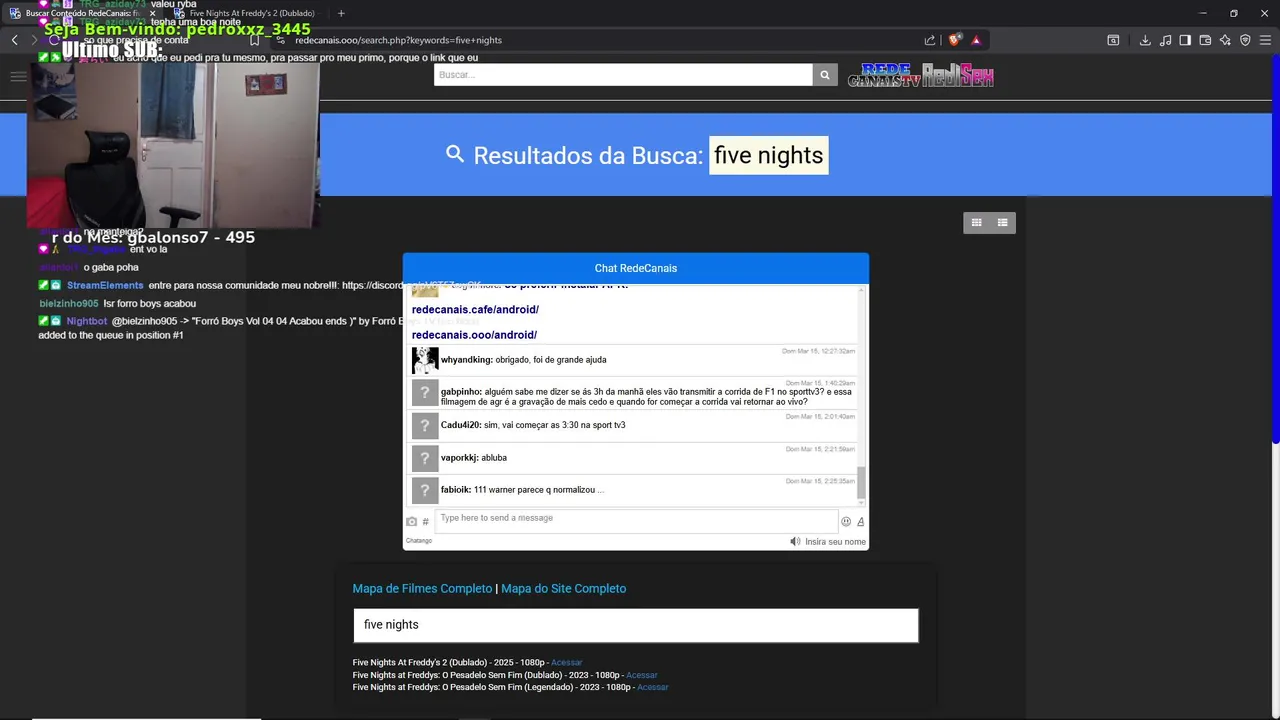Click the tab search icon in toolbar

(1113, 40)
